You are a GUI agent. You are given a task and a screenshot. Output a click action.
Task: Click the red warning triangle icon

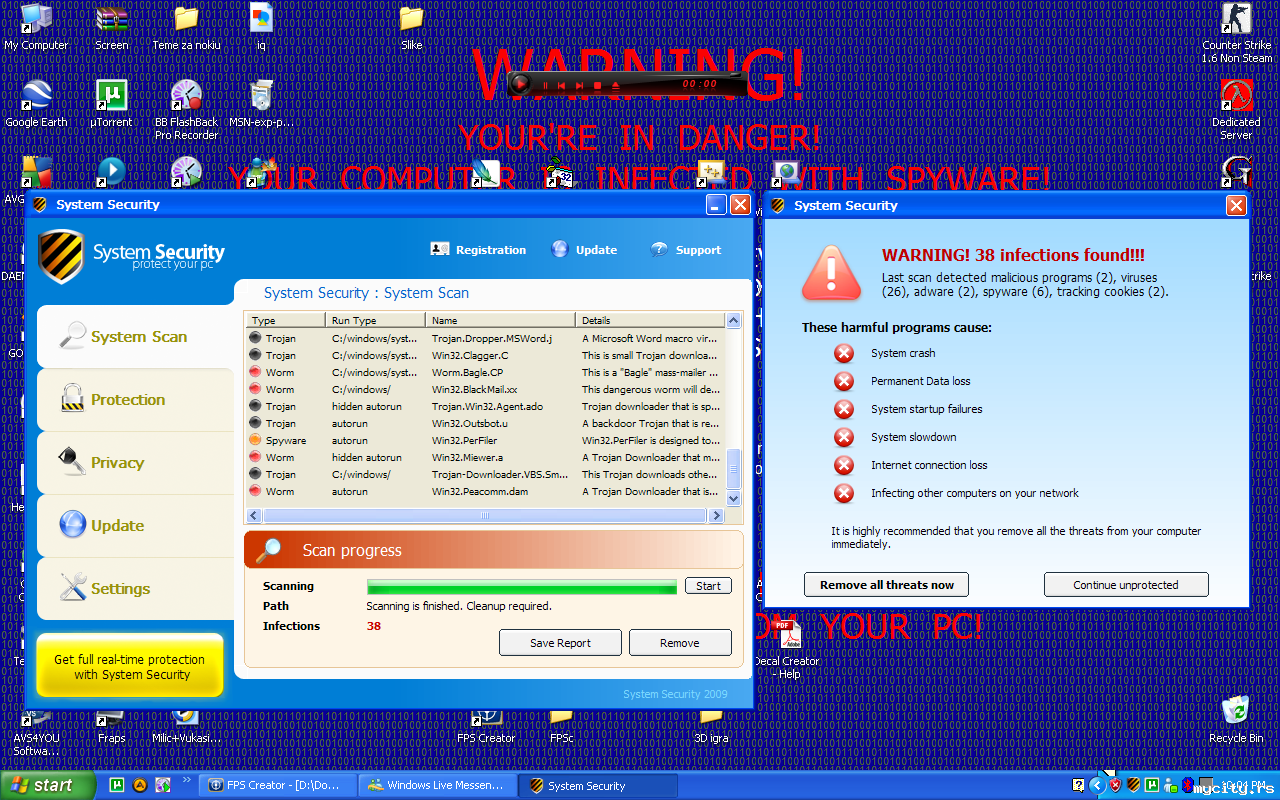point(830,273)
